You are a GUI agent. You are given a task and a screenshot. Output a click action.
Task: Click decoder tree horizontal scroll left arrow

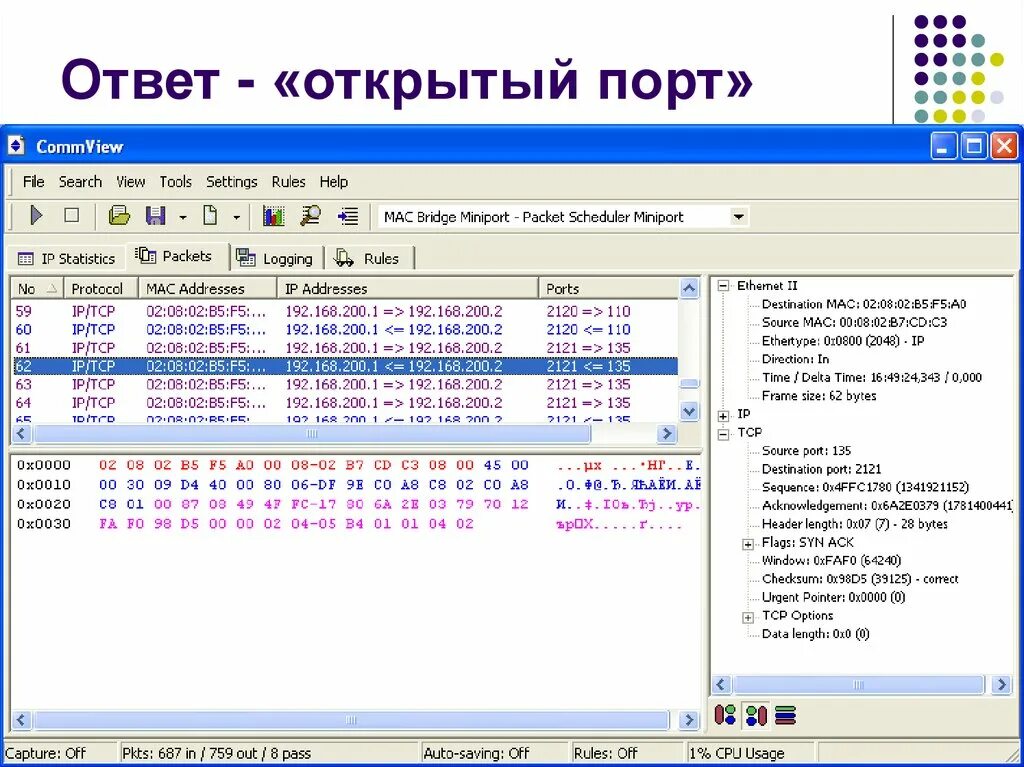(721, 685)
